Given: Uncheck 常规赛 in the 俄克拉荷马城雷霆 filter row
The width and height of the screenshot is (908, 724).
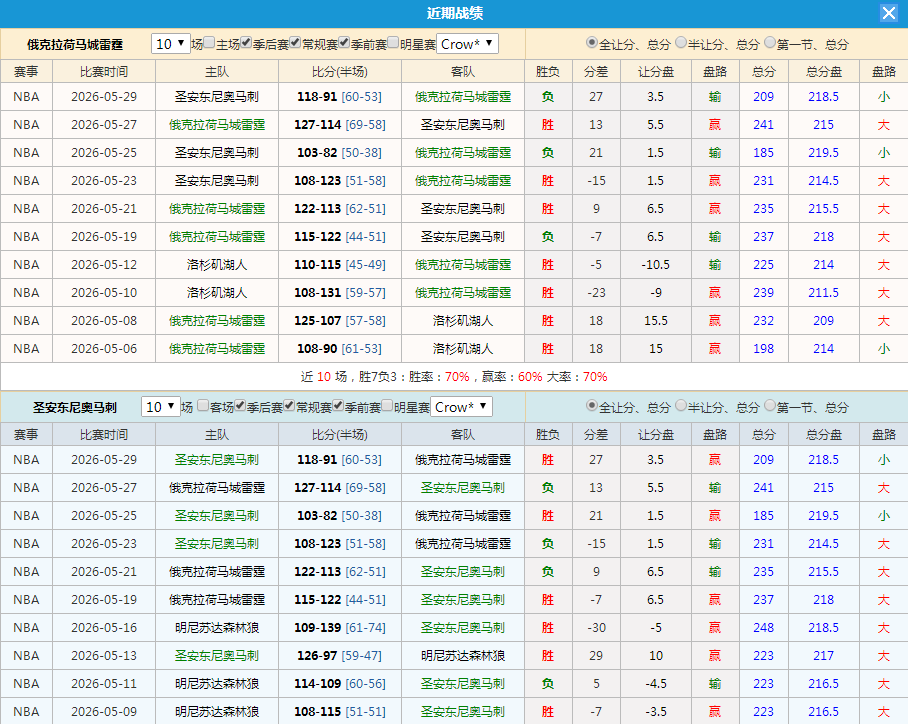Looking at the screenshot, I should [295, 42].
